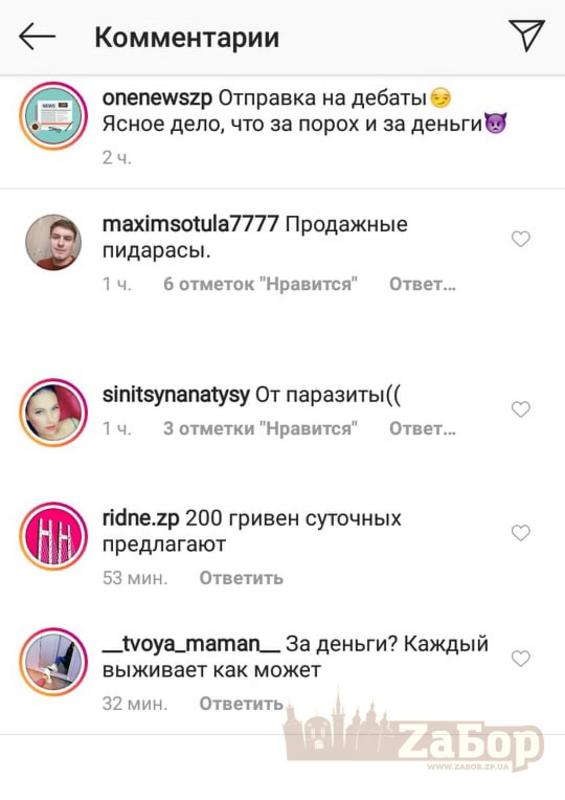
Task: Open sinitsynanatysy avatar story ring
Action: click(x=53, y=412)
